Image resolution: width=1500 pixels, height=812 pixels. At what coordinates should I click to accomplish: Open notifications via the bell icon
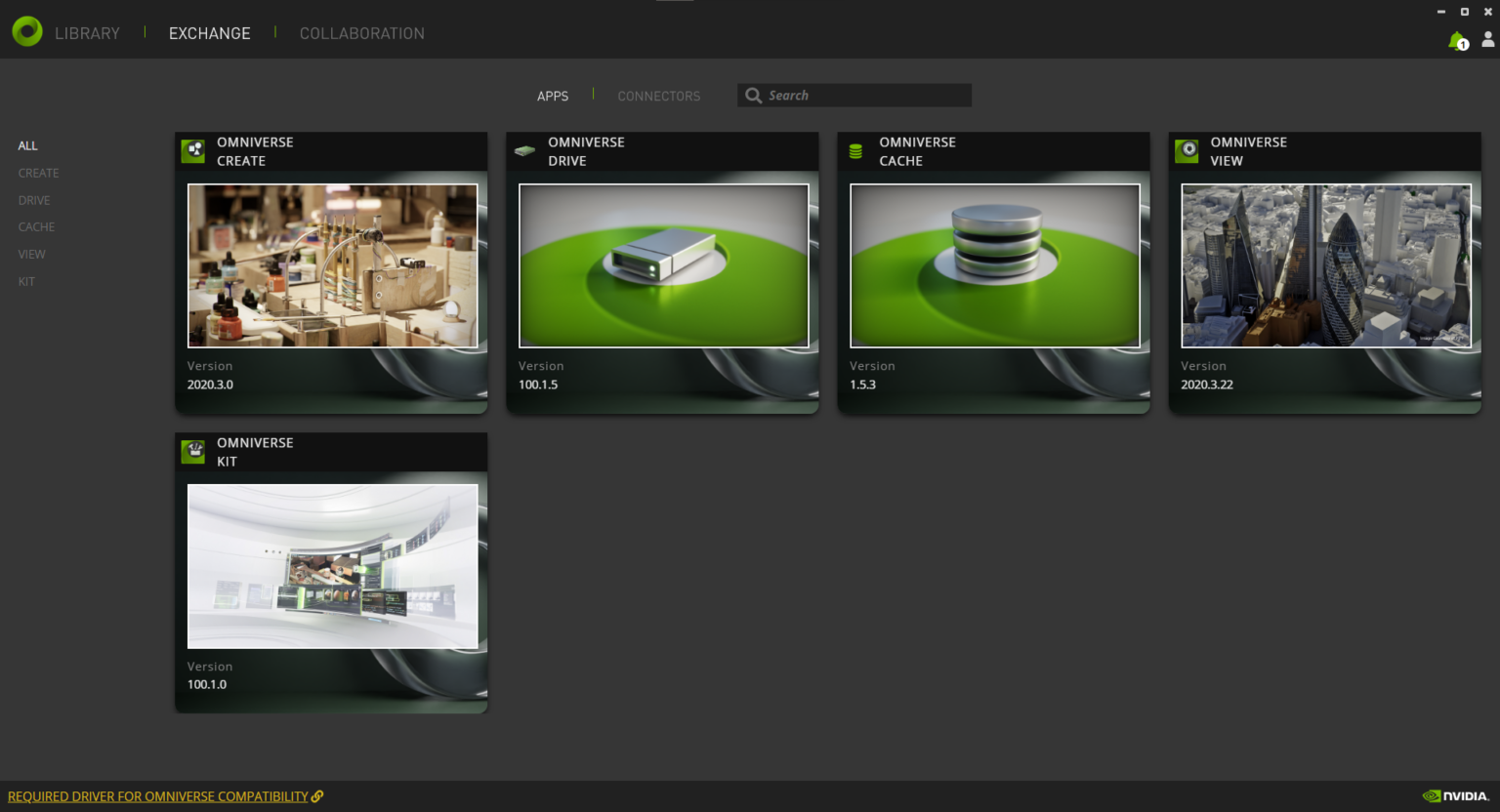[1455, 40]
